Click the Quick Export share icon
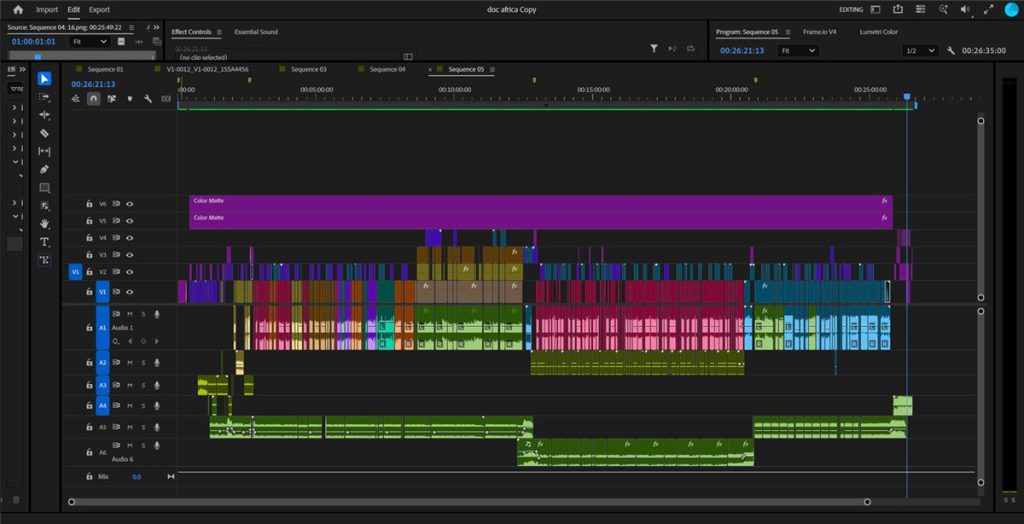This screenshot has width=1024, height=524. [x=898, y=10]
